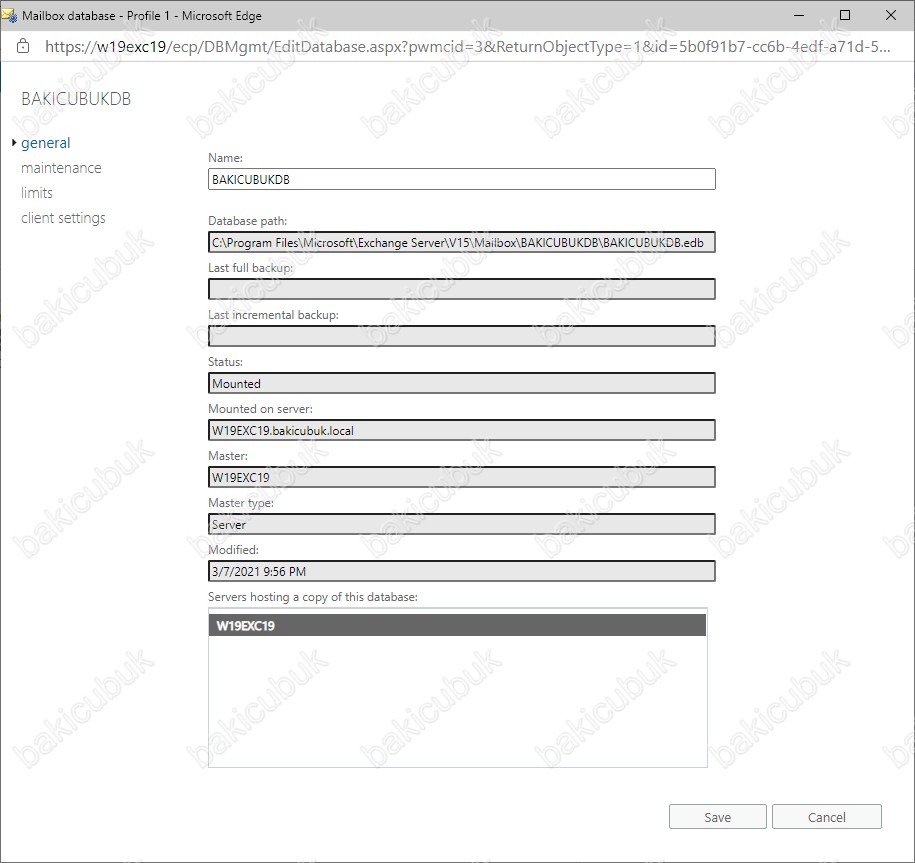Open the general section
Viewport: 915px width, 863px height.
point(46,143)
